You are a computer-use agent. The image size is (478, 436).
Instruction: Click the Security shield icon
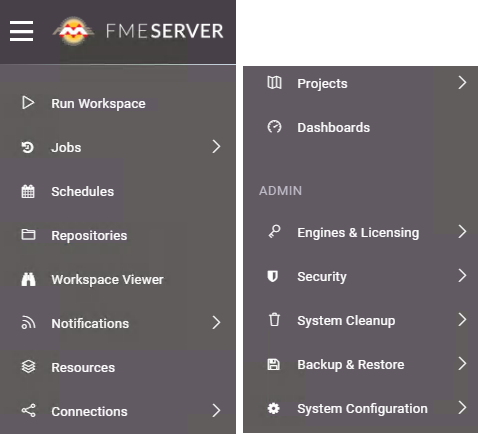point(273,276)
